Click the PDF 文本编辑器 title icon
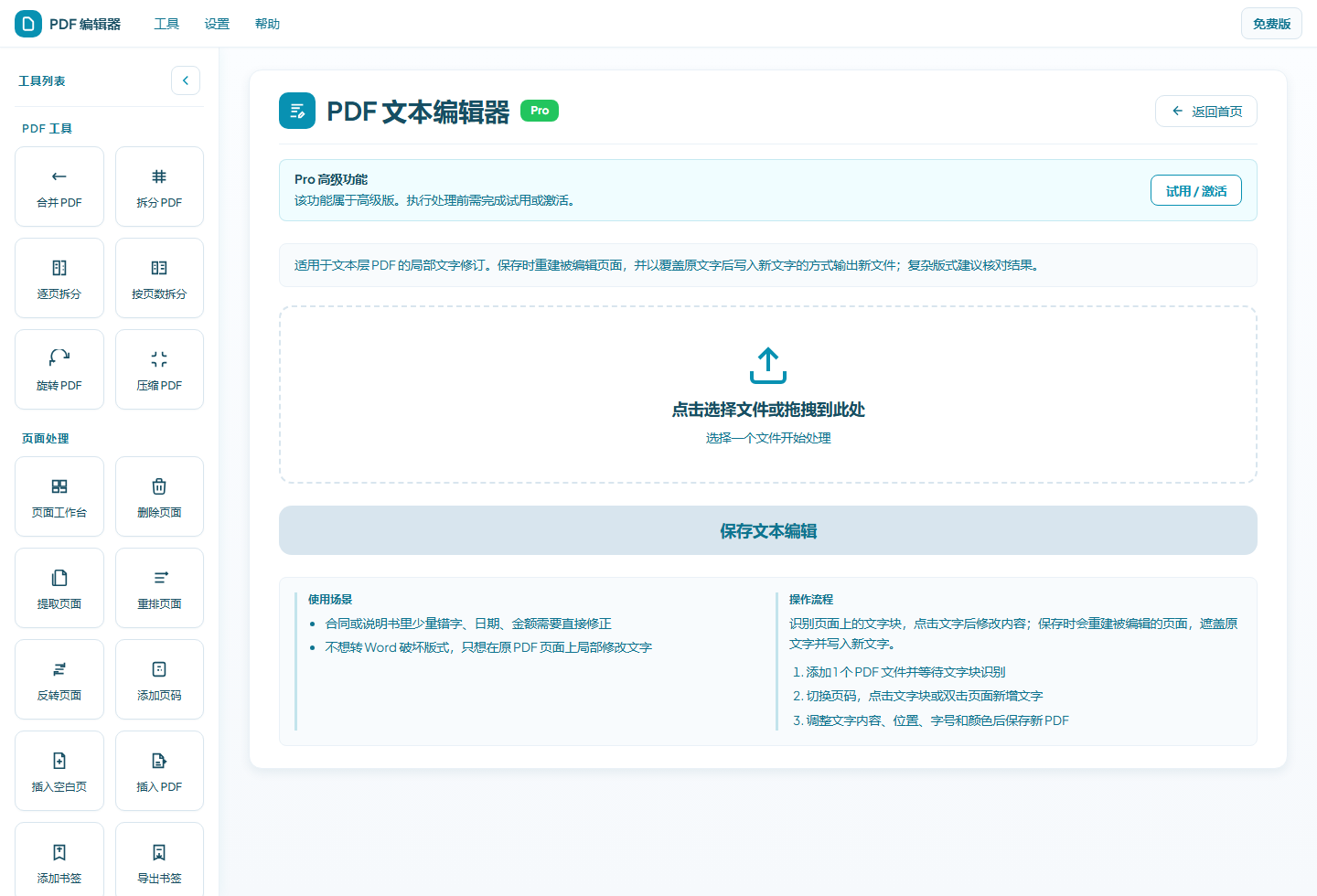Image resolution: width=1317 pixels, height=896 pixels. click(297, 111)
